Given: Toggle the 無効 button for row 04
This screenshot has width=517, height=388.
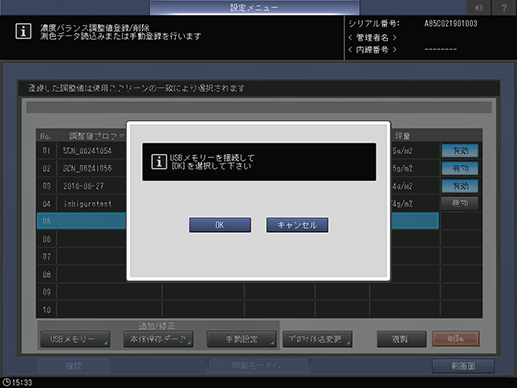Looking at the screenshot, I should (x=460, y=203).
